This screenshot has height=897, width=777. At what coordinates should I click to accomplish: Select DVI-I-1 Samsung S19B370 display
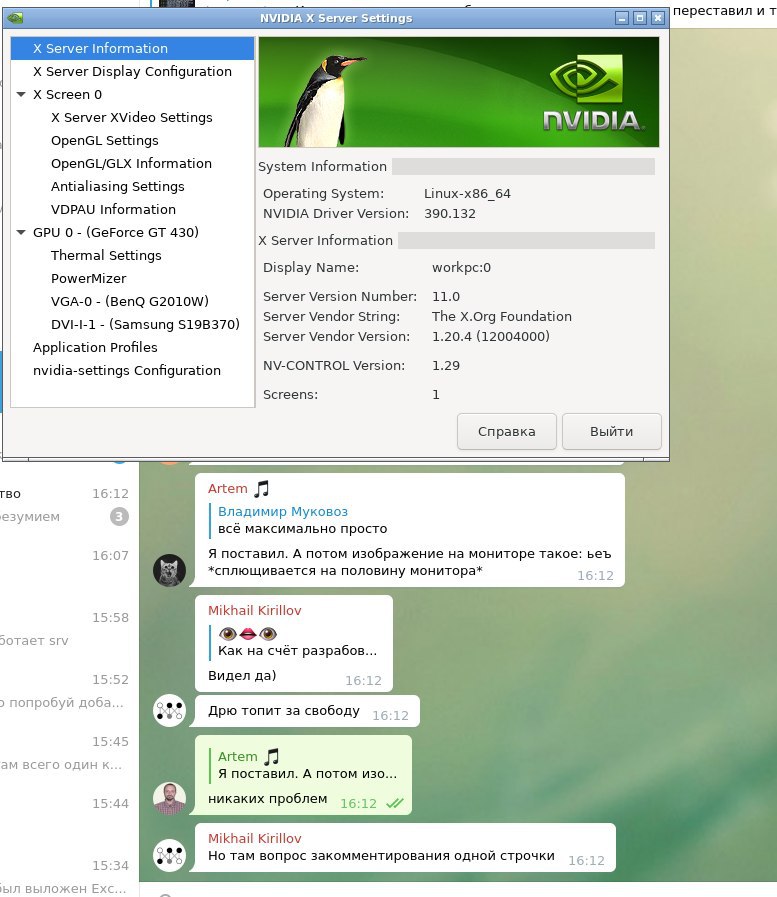pyautogui.click(x=145, y=324)
